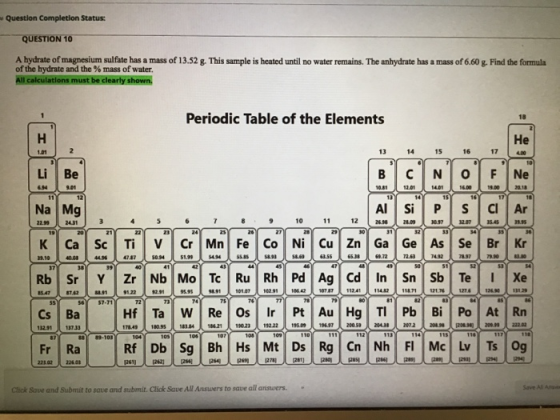
Task: Collapse the Question Completion Status arrow
Action: (2, 18)
